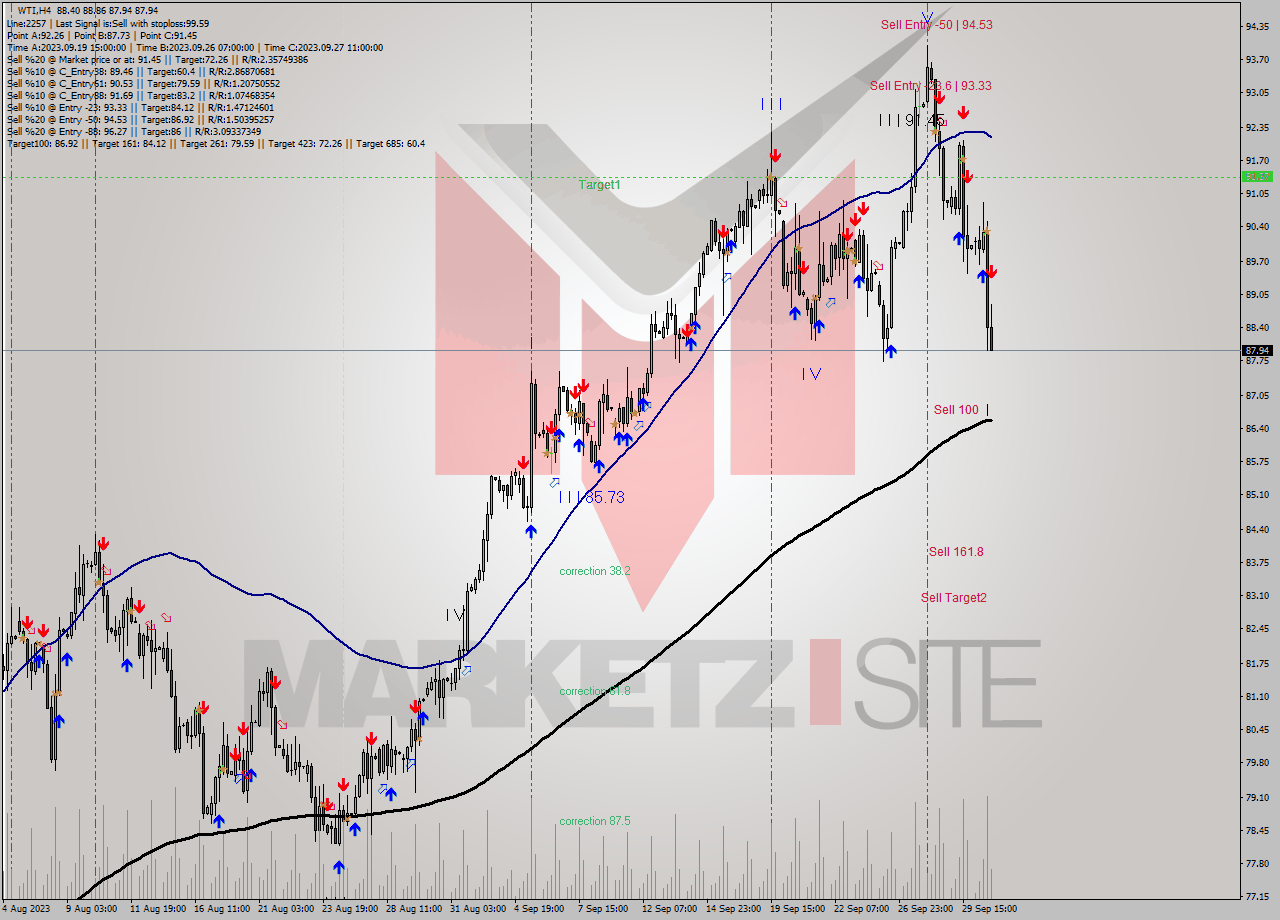Viewport: 1280px width, 920px height.
Task: Click the green price tag on the price axis
Action: 1257,177
